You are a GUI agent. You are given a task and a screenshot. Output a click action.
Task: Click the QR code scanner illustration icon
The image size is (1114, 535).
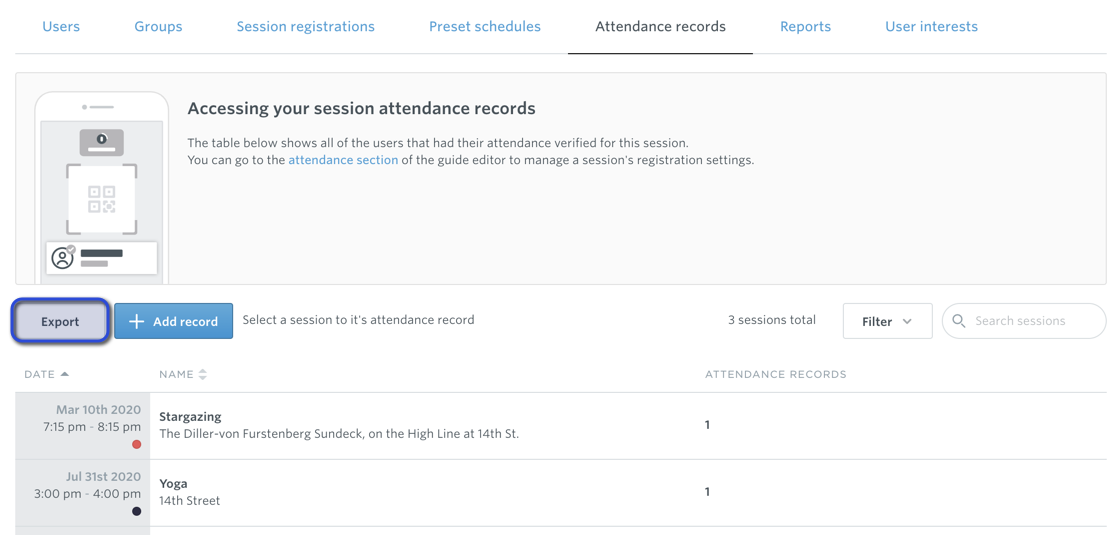coord(102,200)
